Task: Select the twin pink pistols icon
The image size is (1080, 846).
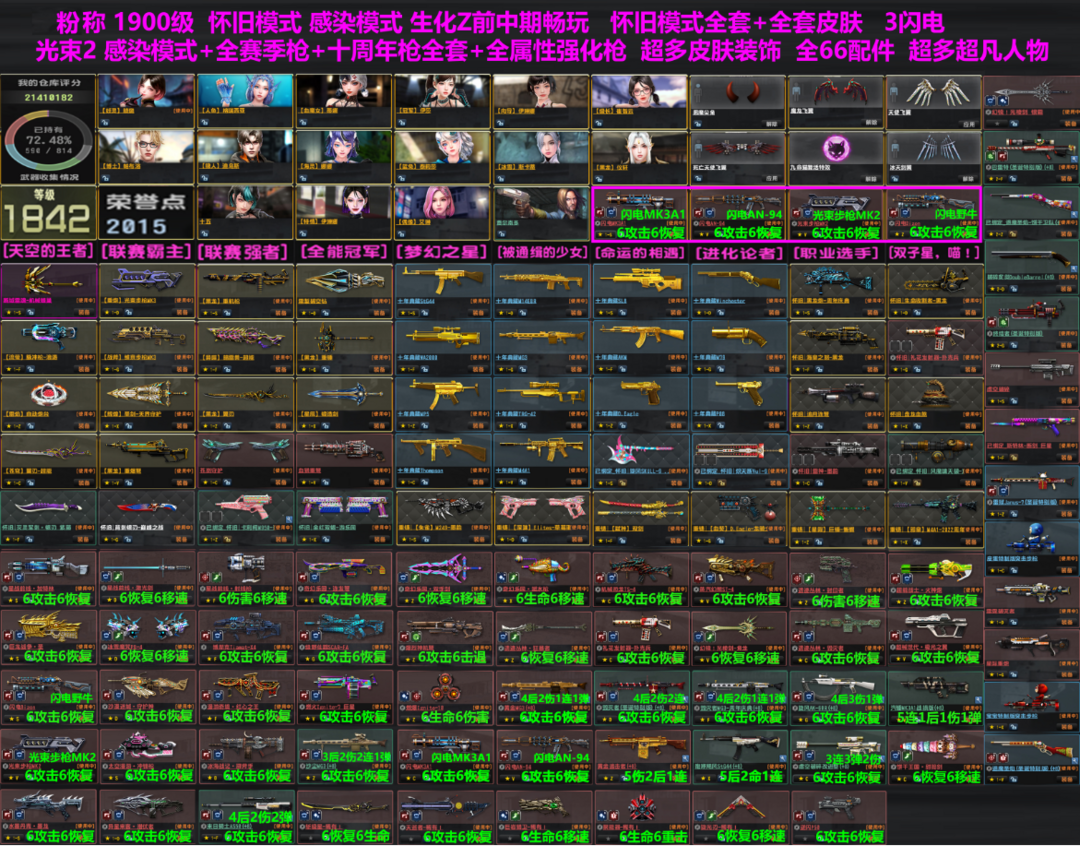Action: point(541,508)
